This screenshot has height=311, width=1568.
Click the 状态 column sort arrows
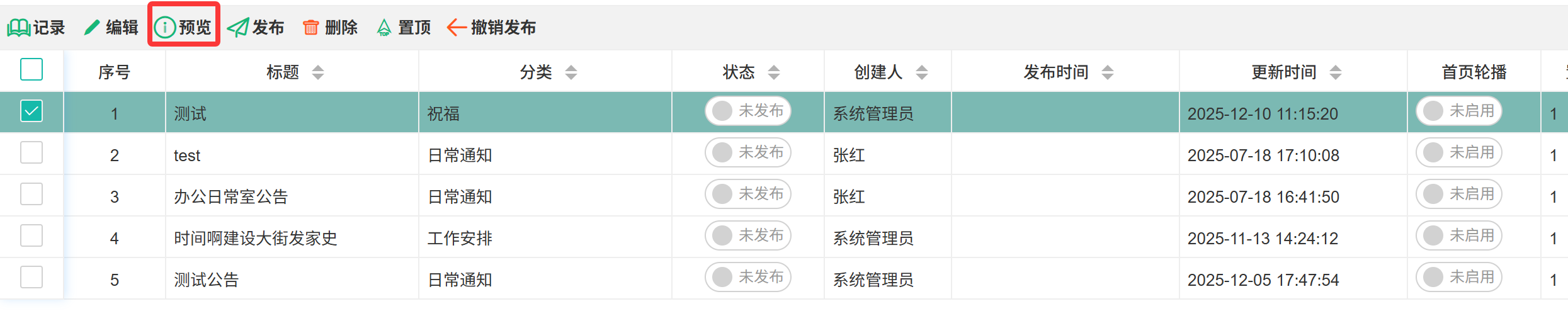point(774,72)
